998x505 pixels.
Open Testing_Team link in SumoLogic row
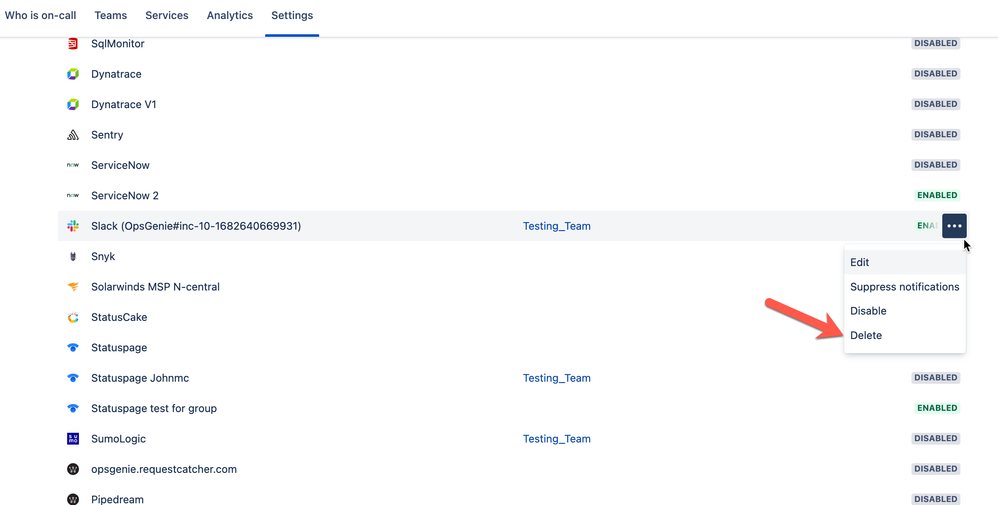tap(557, 439)
